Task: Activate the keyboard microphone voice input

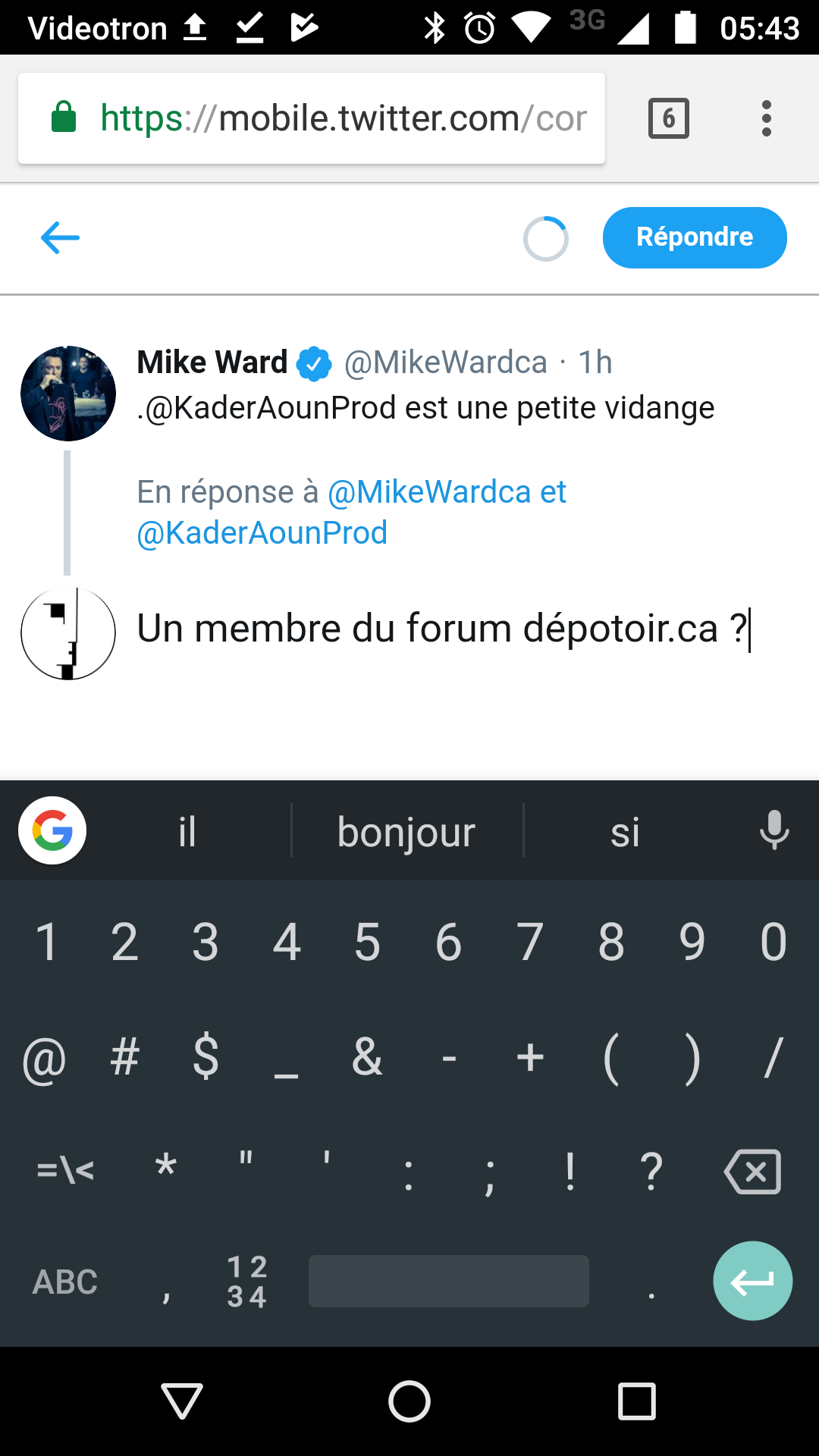Action: [773, 830]
